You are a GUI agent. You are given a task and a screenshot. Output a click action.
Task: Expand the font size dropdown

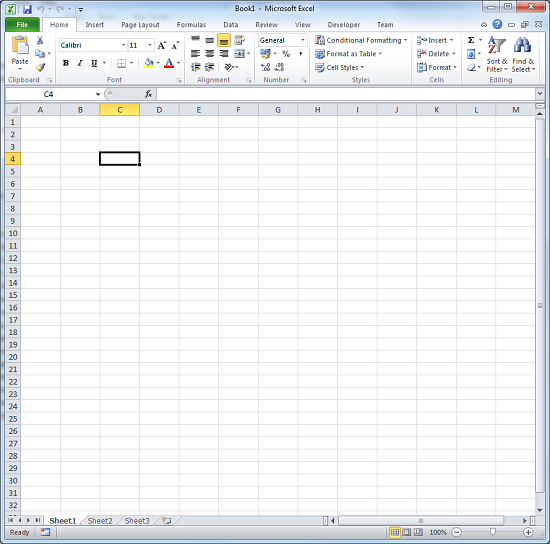coord(150,45)
